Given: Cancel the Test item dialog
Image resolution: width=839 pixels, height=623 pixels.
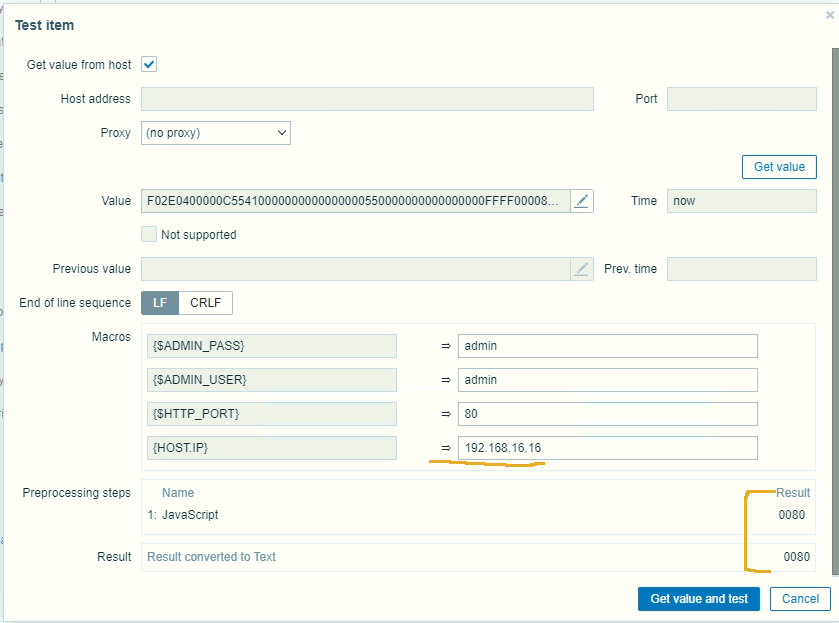Looking at the screenshot, I should click(x=800, y=599).
